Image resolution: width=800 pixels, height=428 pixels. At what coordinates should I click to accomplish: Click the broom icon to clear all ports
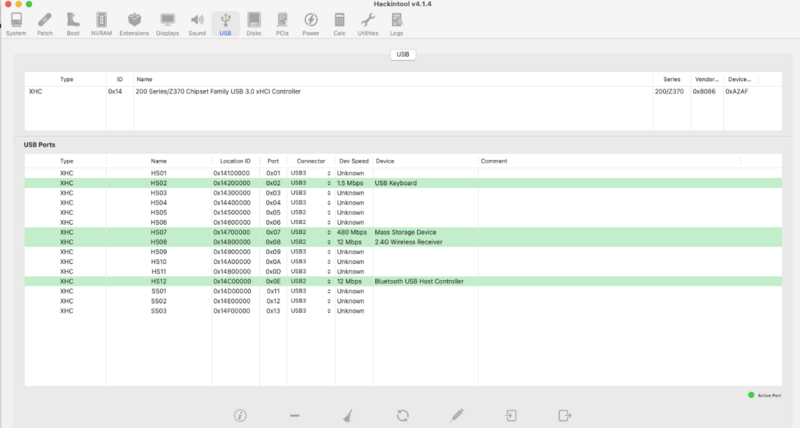(348, 414)
